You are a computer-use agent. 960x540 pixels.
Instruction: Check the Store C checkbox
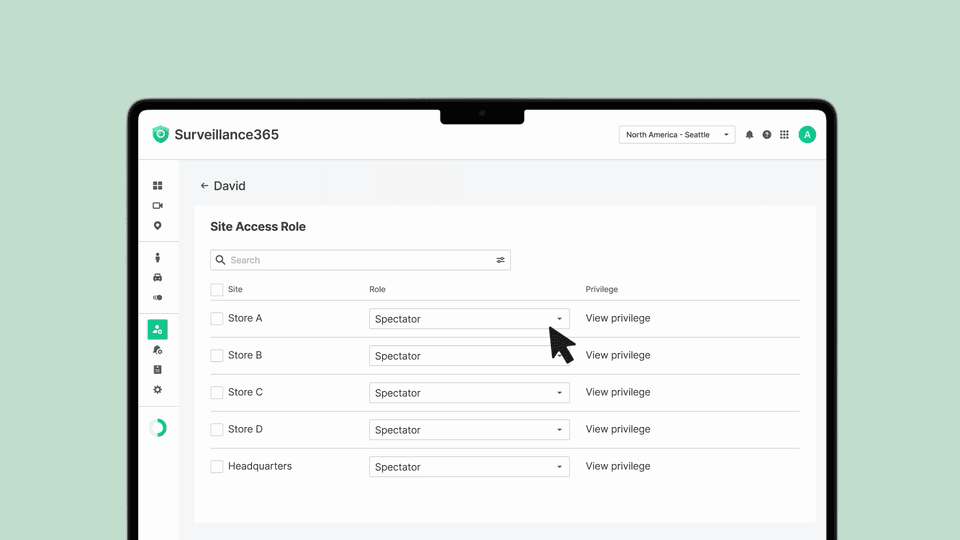click(x=217, y=392)
